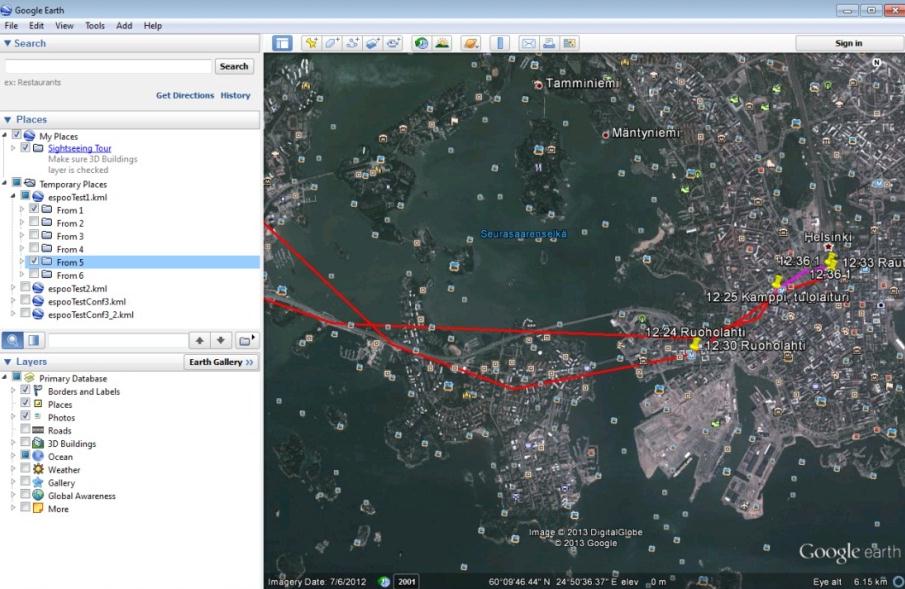The image size is (905, 589).
Task: Check the From 3 folder checkbox
Action: (x=34, y=234)
